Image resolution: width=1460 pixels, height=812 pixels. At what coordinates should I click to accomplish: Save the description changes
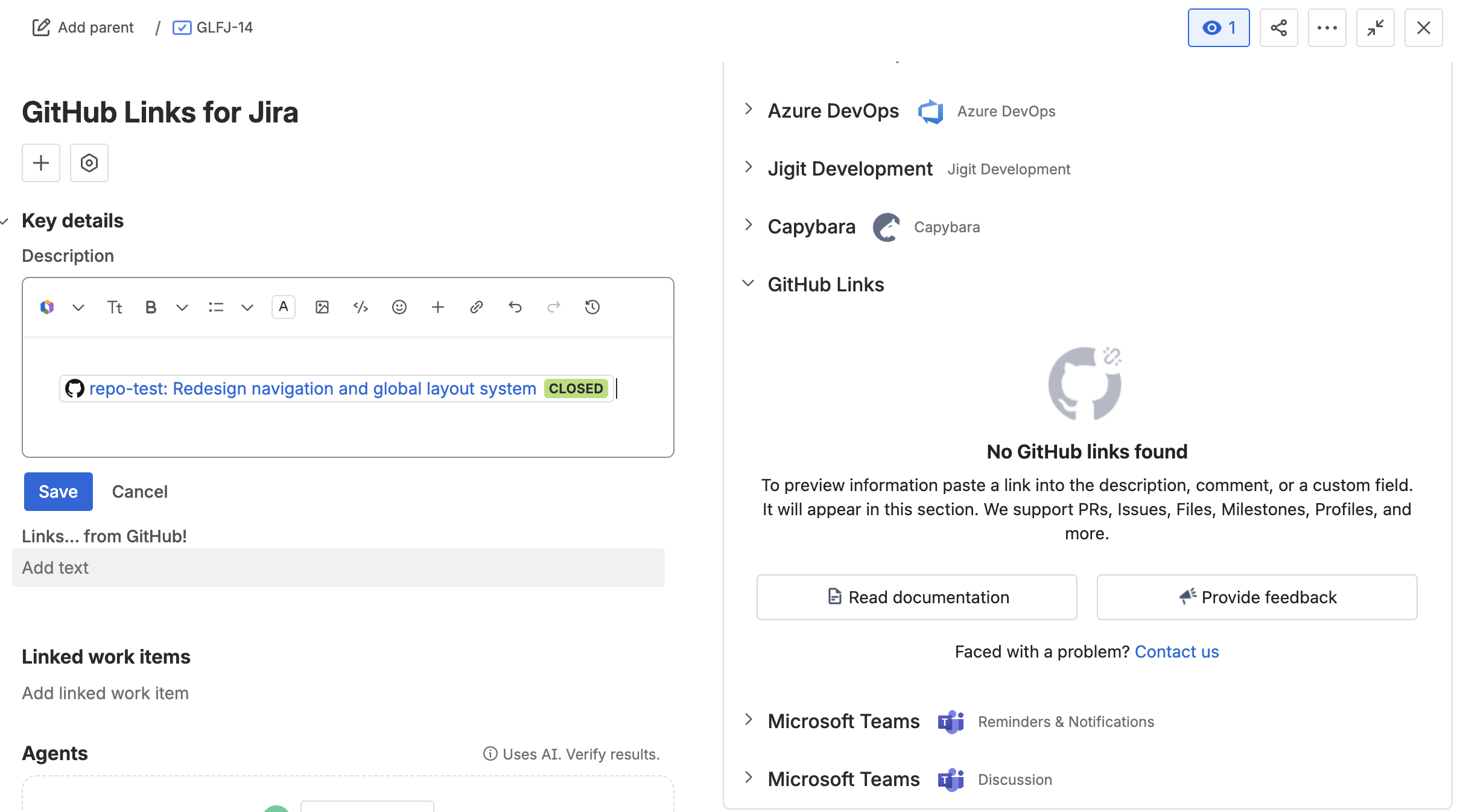click(x=58, y=492)
